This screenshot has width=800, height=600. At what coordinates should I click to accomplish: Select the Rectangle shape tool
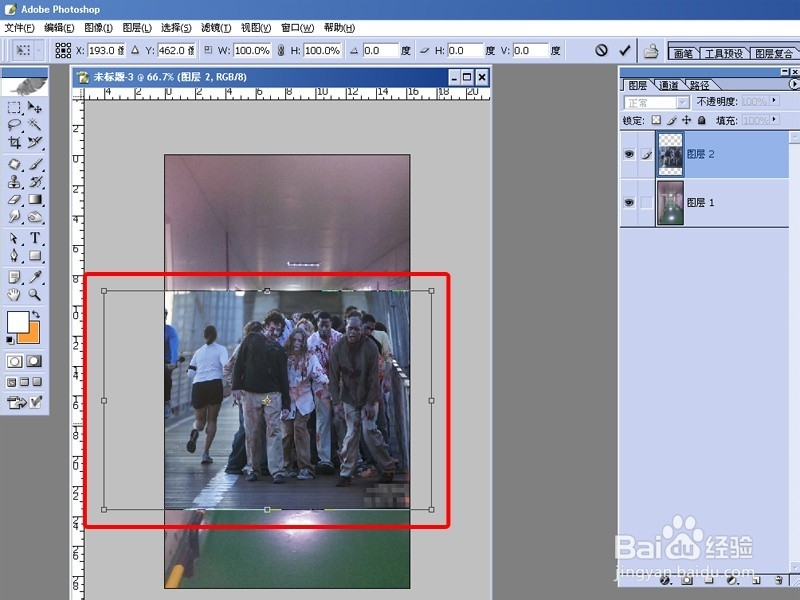tap(35, 256)
